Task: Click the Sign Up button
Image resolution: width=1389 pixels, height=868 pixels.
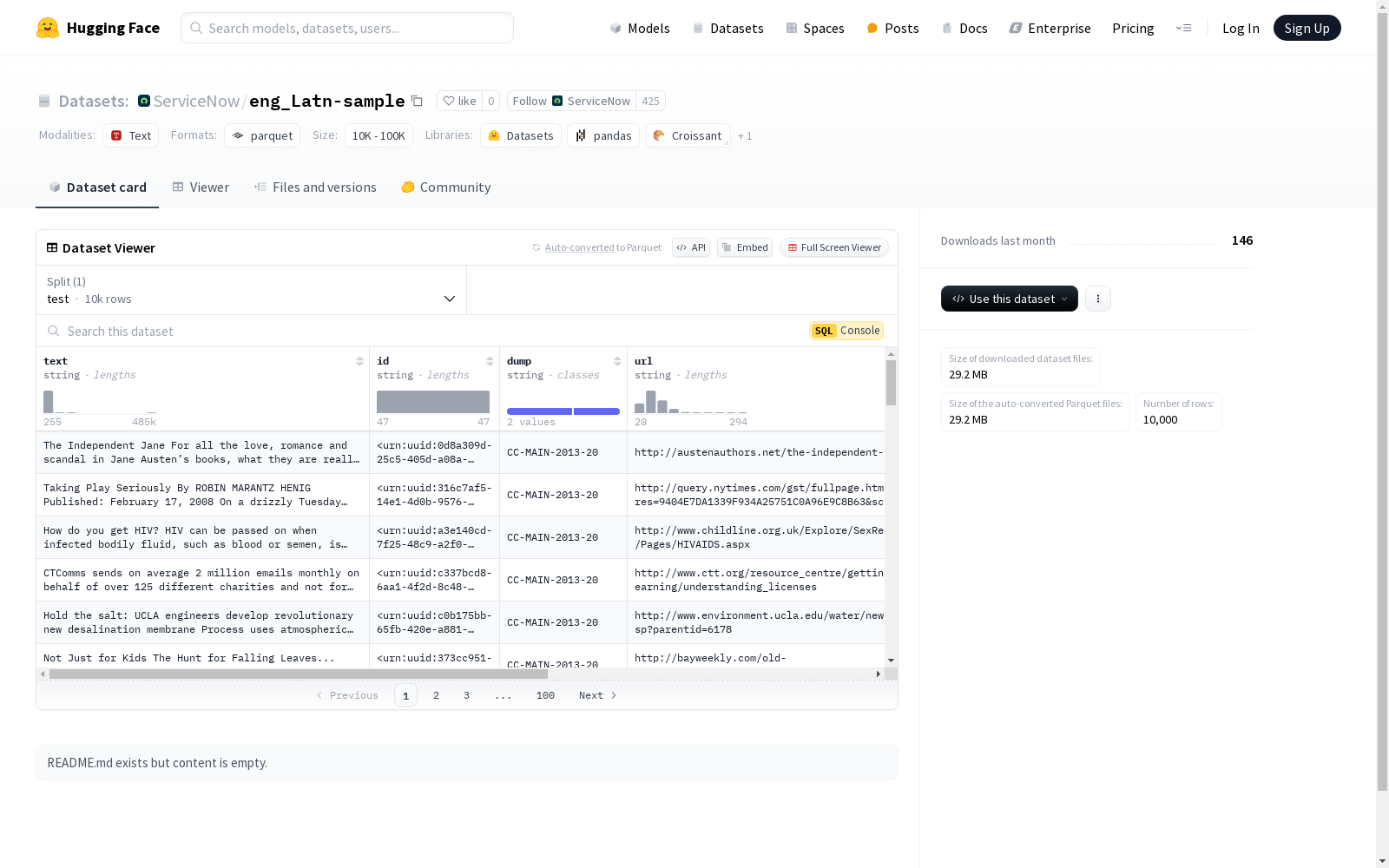Action: point(1307,28)
